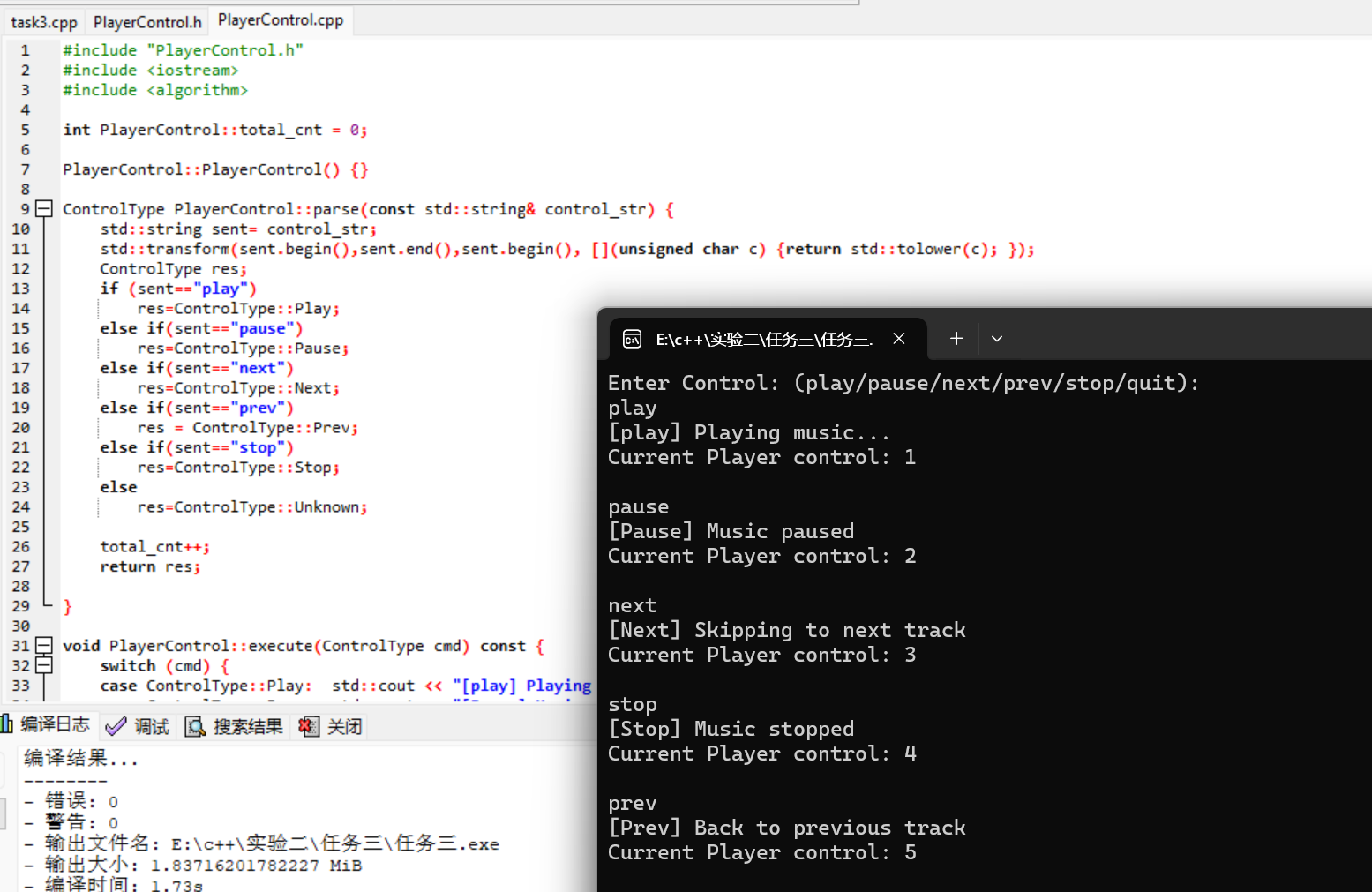Viewport: 1372px width, 892px height.
Task: Click 'Current Player control: 1' in terminal
Action: [762, 457]
